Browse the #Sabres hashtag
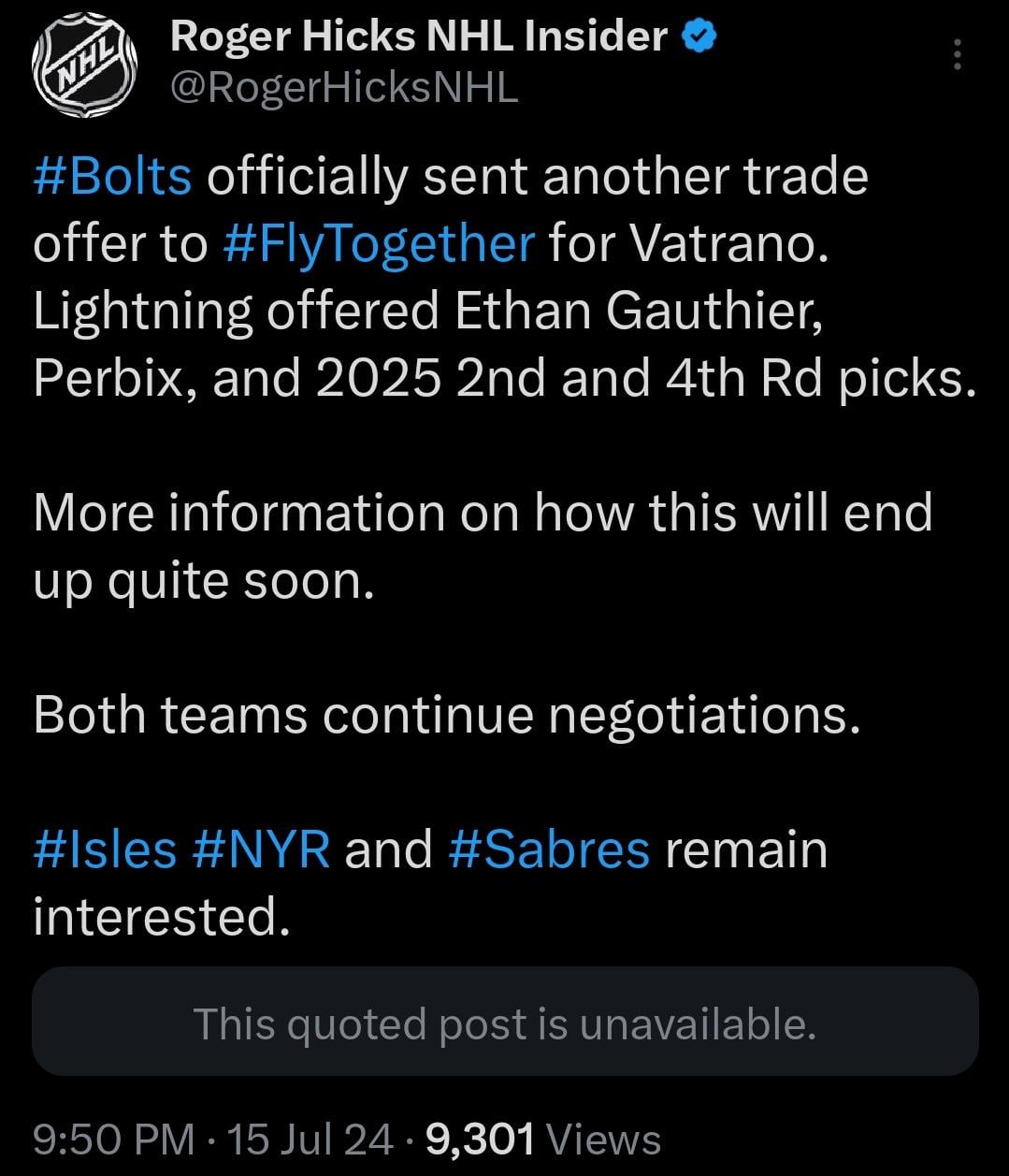Screen dimensions: 1009x1176 [549, 849]
